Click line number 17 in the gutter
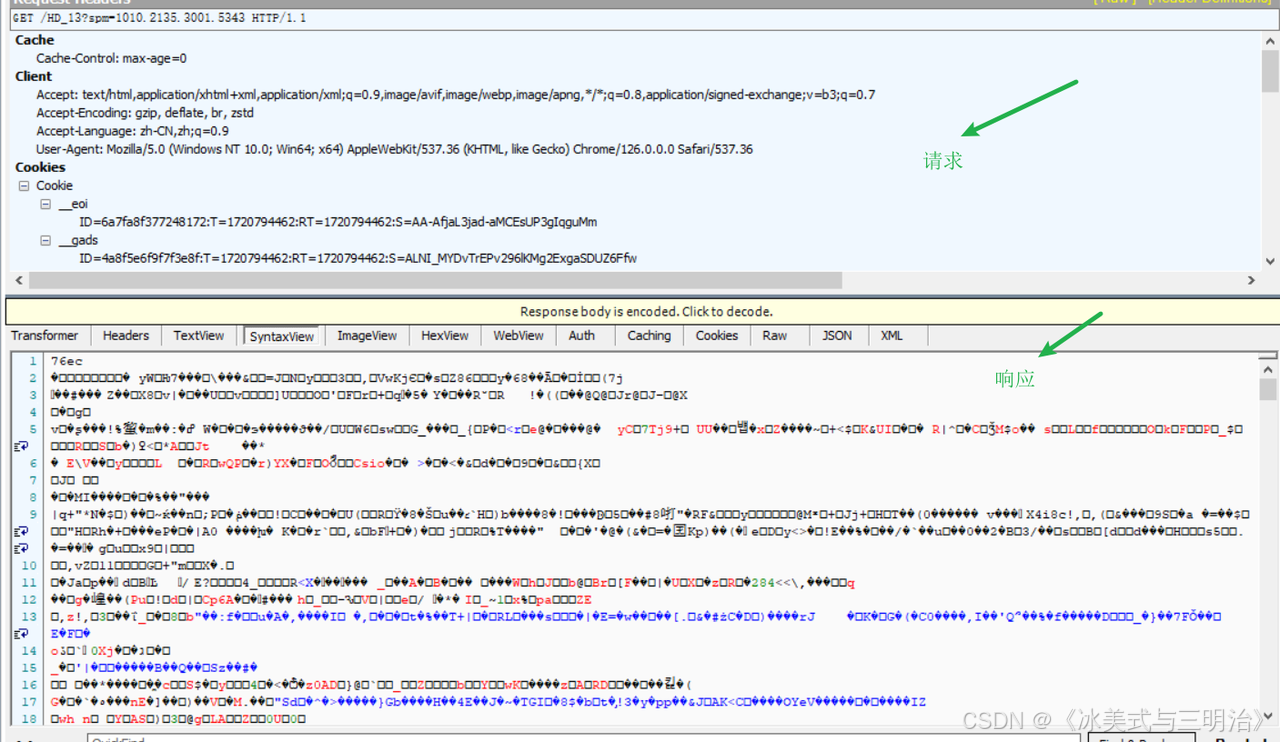This screenshot has width=1280, height=742. click(30, 702)
